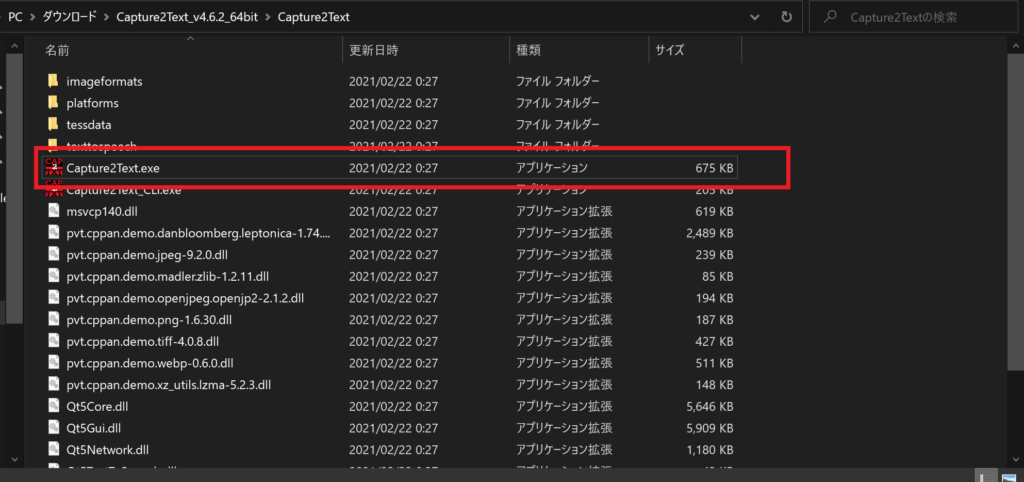Image resolution: width=1024 pixels, height=482 pixels.
Task: Click the ファイル フォルダー type of platforms
Action: coord(558,103)
